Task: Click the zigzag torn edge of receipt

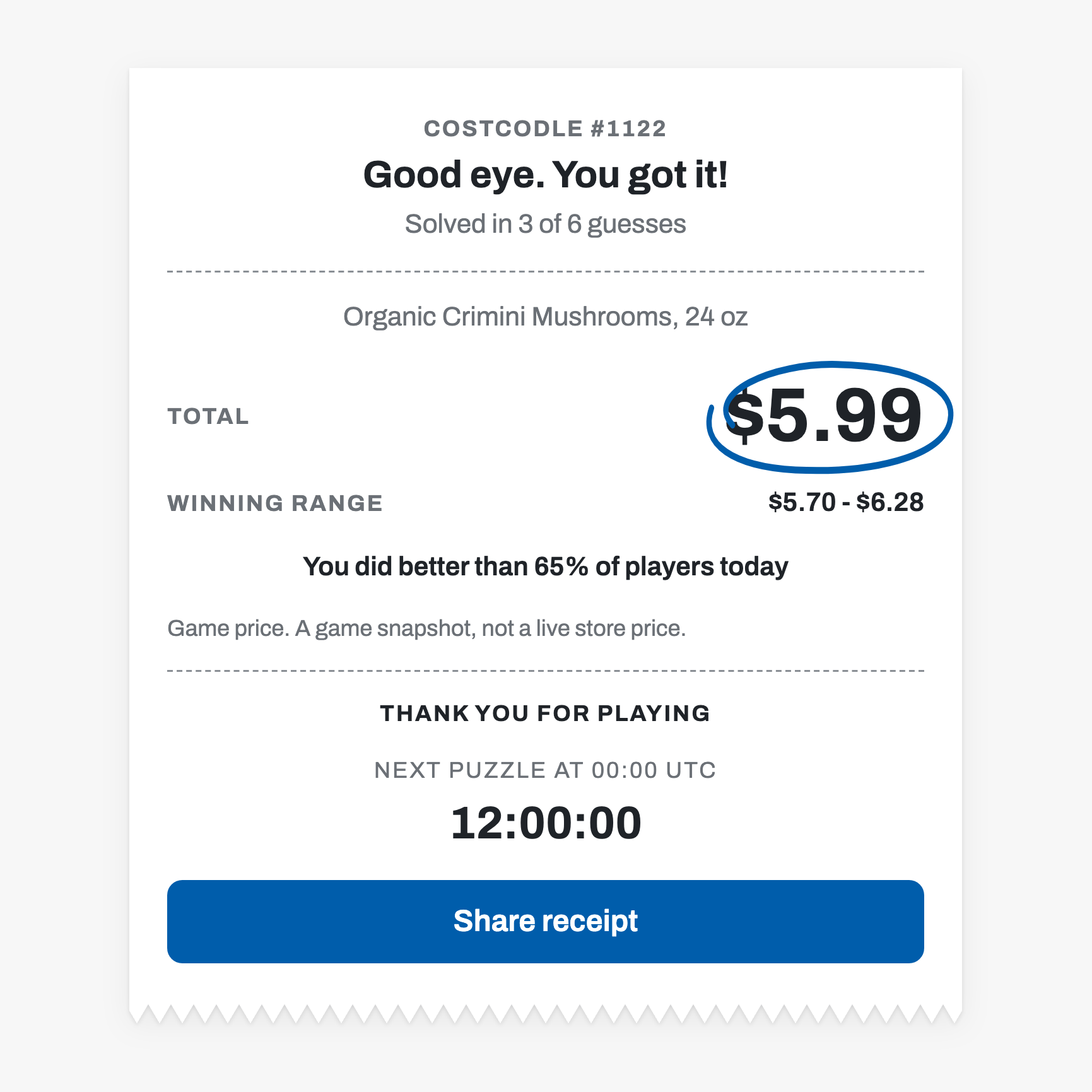Action: tap(546, 1014)
